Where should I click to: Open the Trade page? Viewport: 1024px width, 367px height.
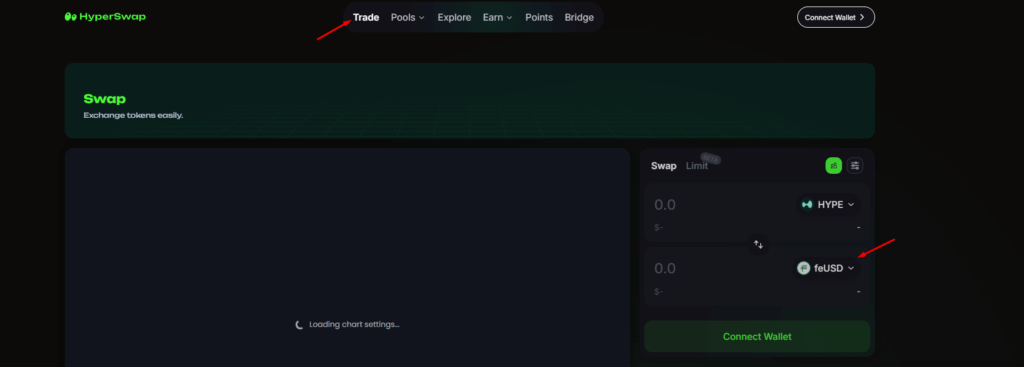click(366, 18)
